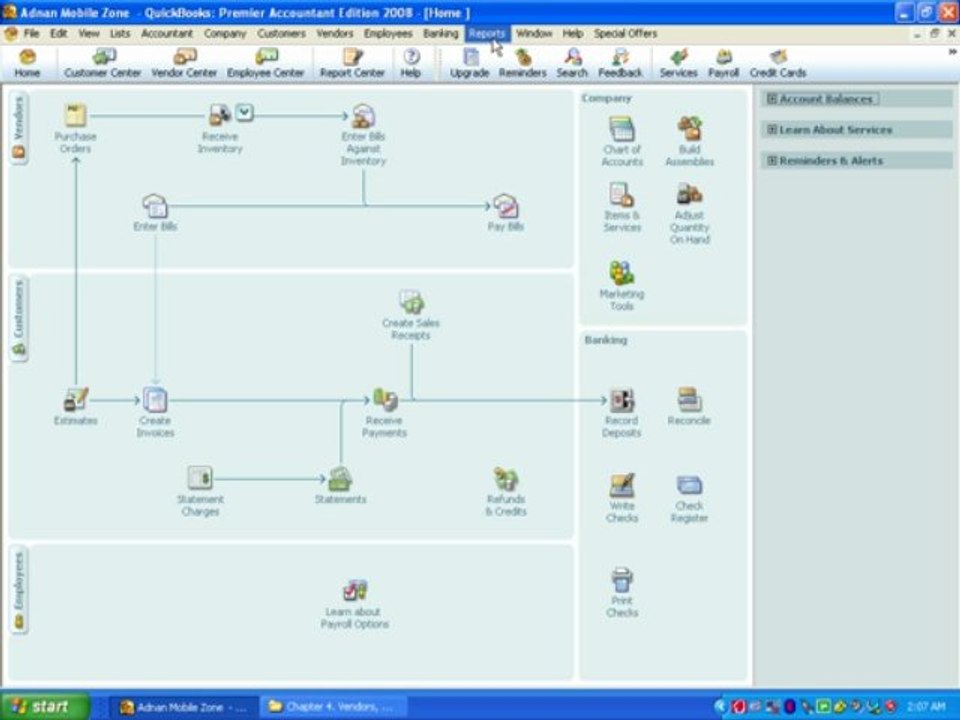
Task: Click Upgrade in the toolbar
Action: click(x=470, y=64)
